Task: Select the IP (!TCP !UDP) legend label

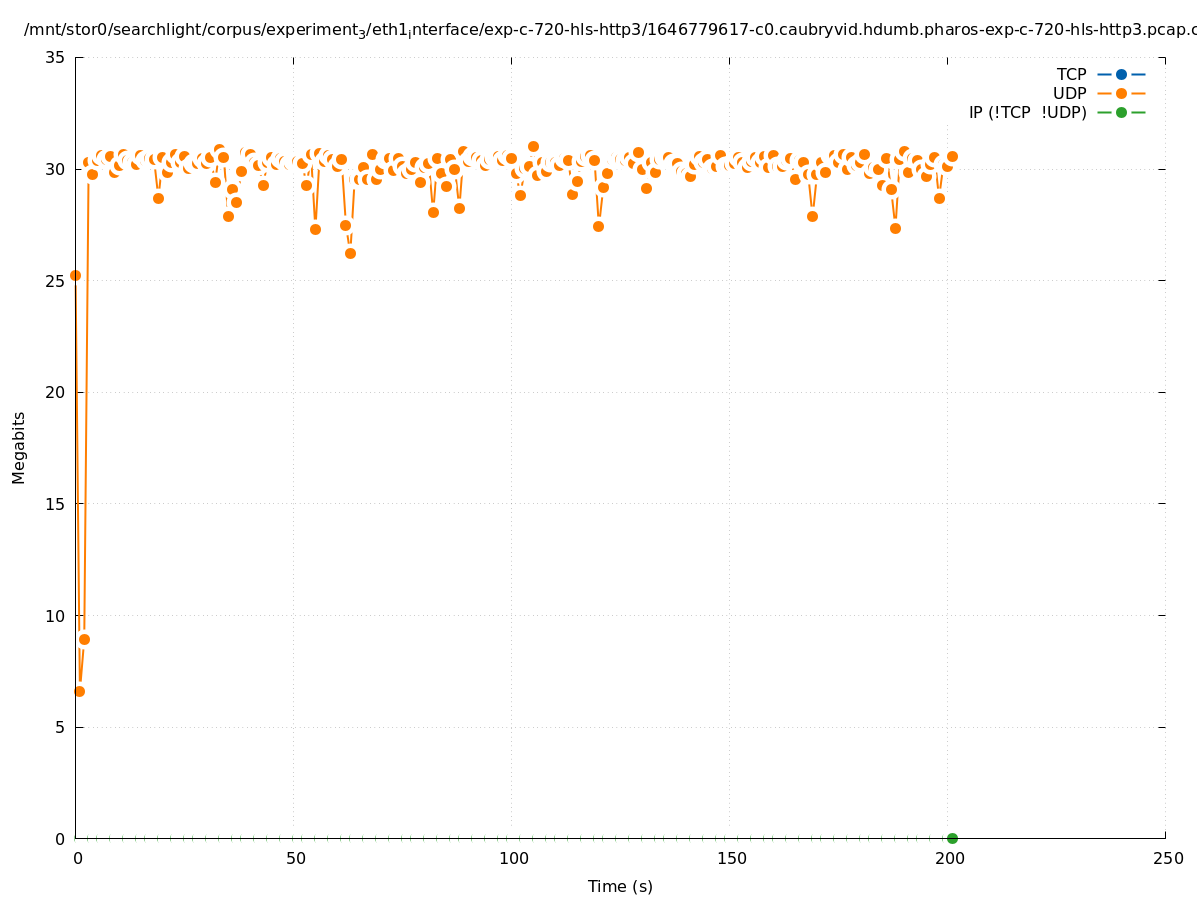Action: click(1027, 112)
